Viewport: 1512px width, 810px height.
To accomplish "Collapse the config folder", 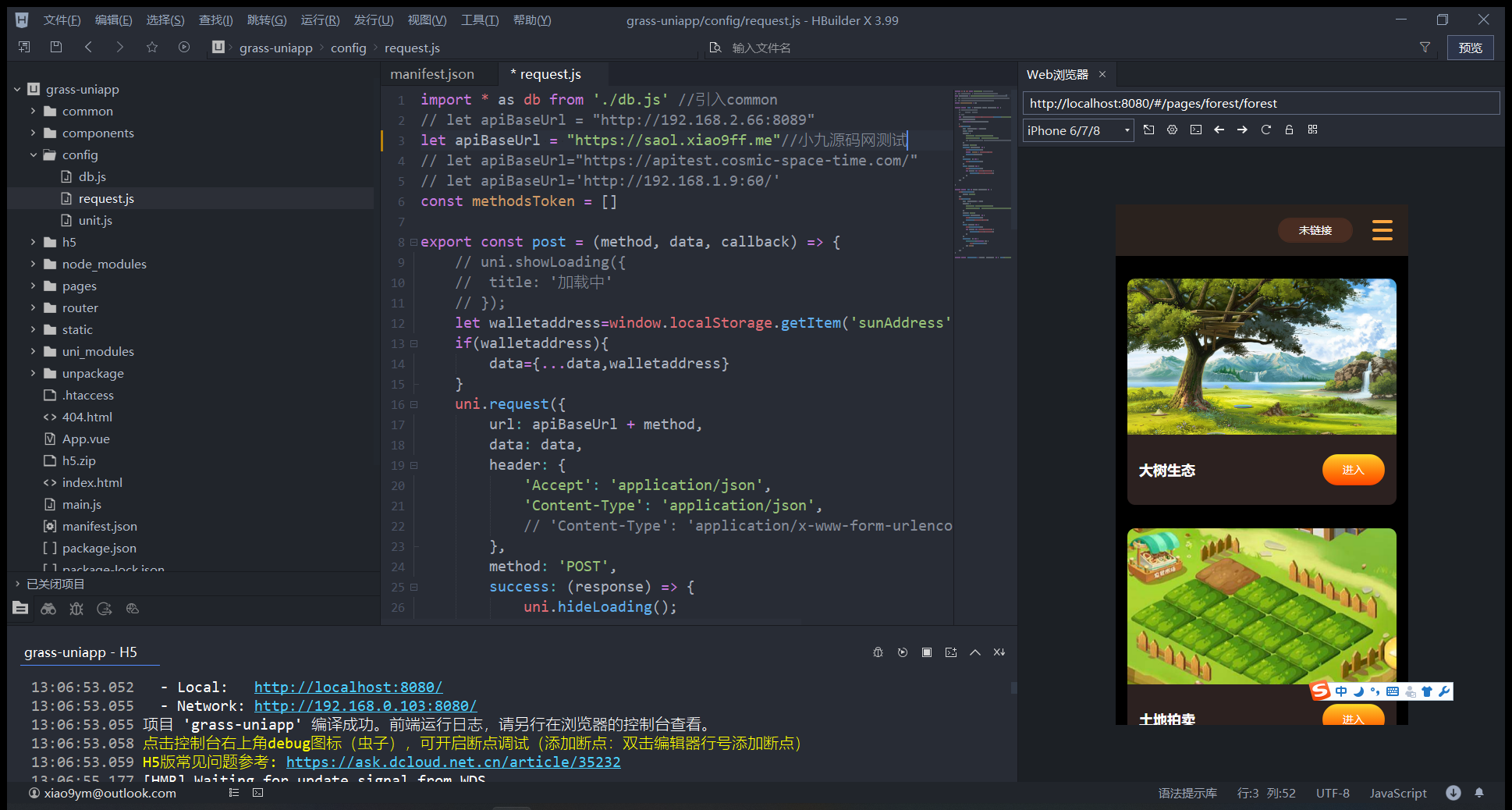I will [x=34, y=155].
